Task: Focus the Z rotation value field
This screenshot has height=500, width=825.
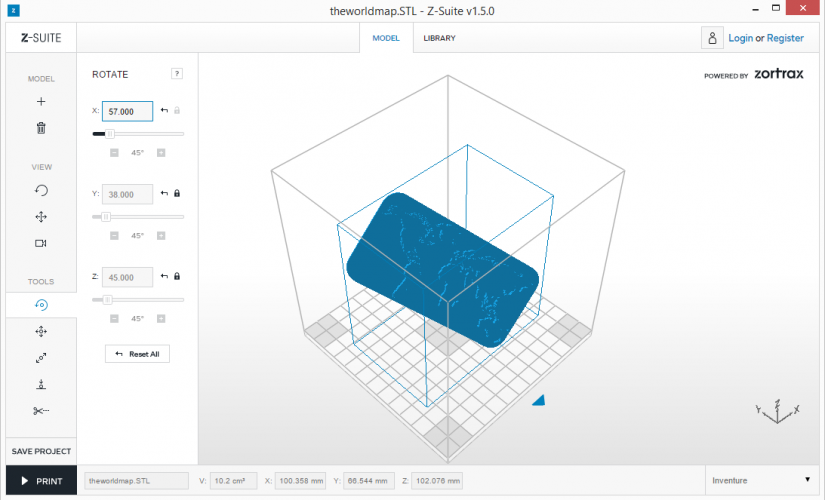Action: click(x=127, y=277)
